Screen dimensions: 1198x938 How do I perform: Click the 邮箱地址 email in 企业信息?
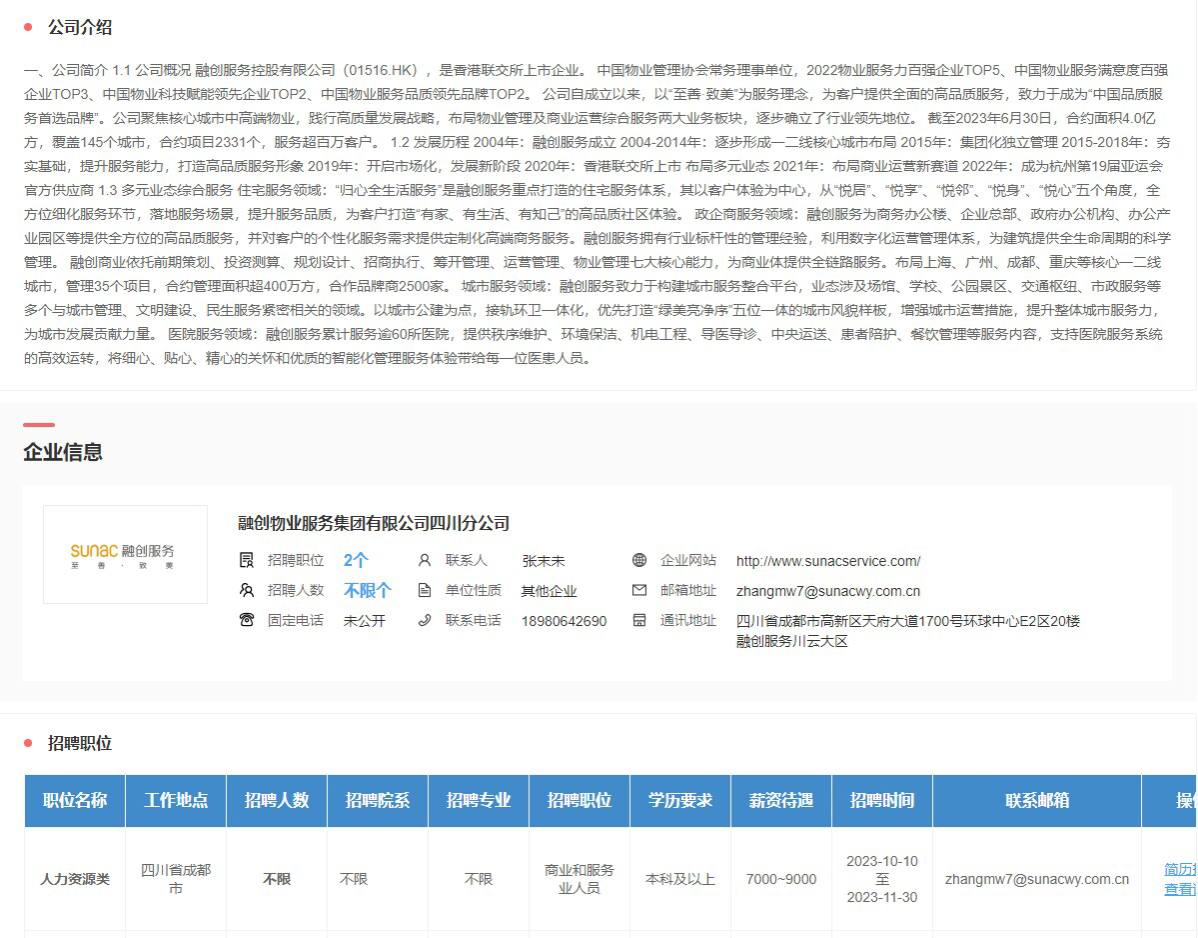[x=828, y=591]
